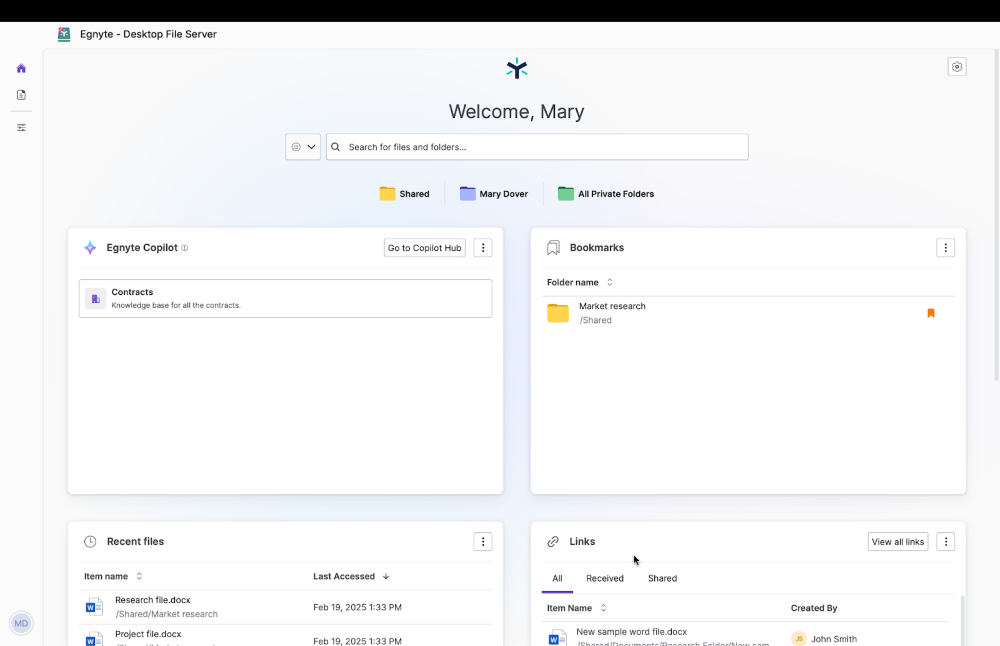Click the Egnyte app icon in the title bar
The width and height of the screenshot is (1000, 646).
[x=64, y=34]
